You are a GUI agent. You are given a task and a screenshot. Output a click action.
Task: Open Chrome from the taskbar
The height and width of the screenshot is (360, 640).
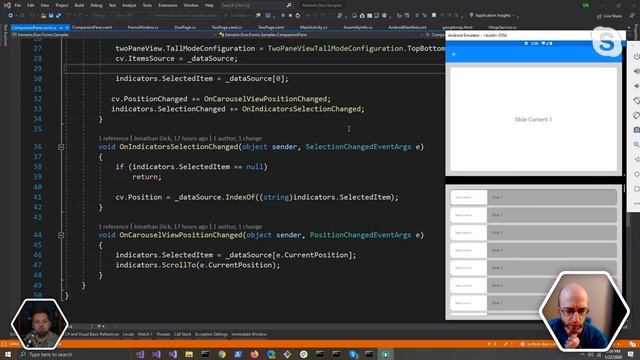pos(222,354)
